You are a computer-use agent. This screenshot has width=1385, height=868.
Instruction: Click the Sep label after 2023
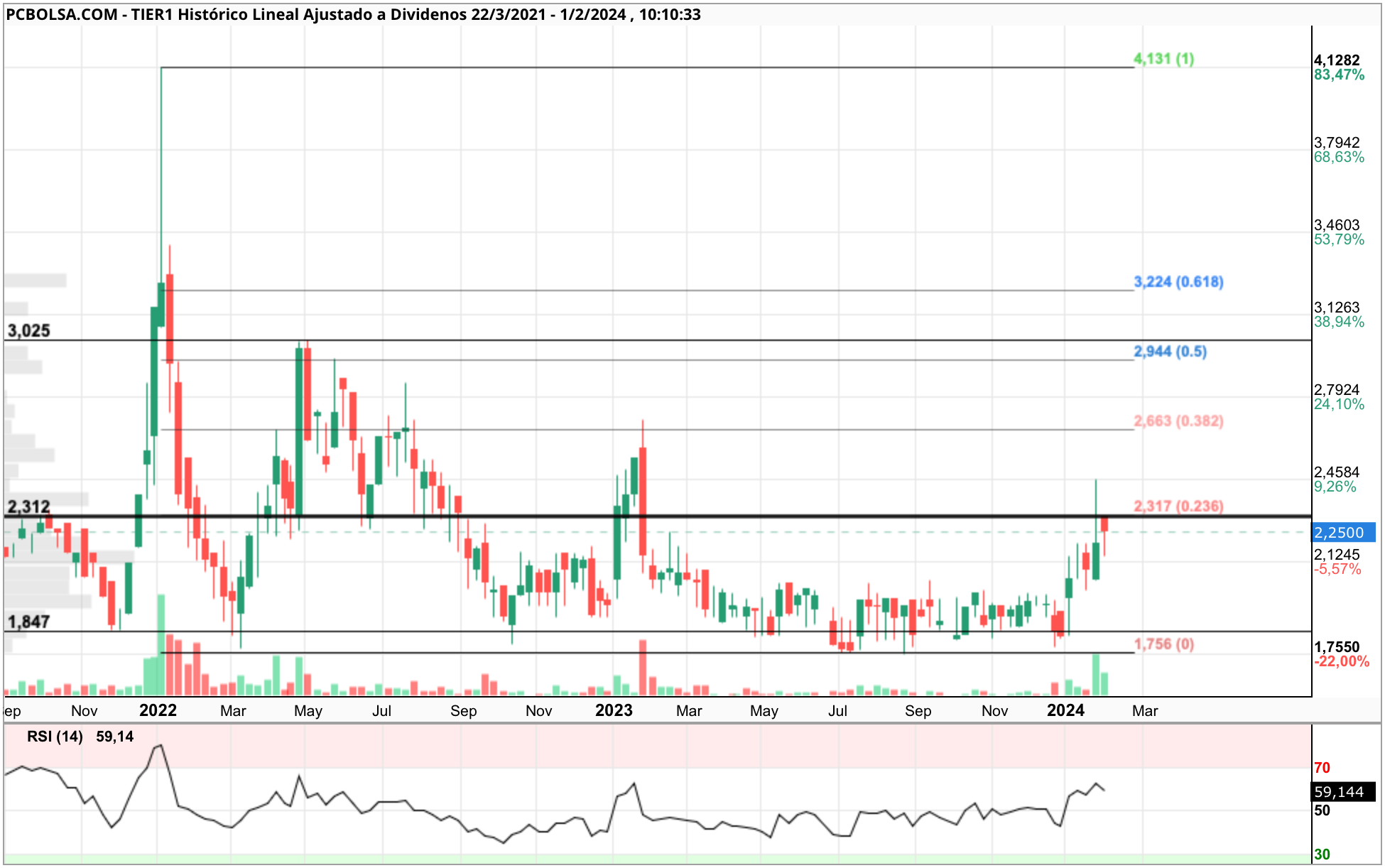coord(918,711)
